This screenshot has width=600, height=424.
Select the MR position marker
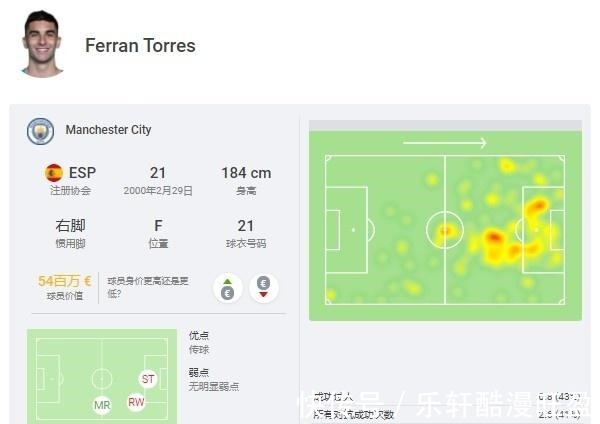[102, 405]
